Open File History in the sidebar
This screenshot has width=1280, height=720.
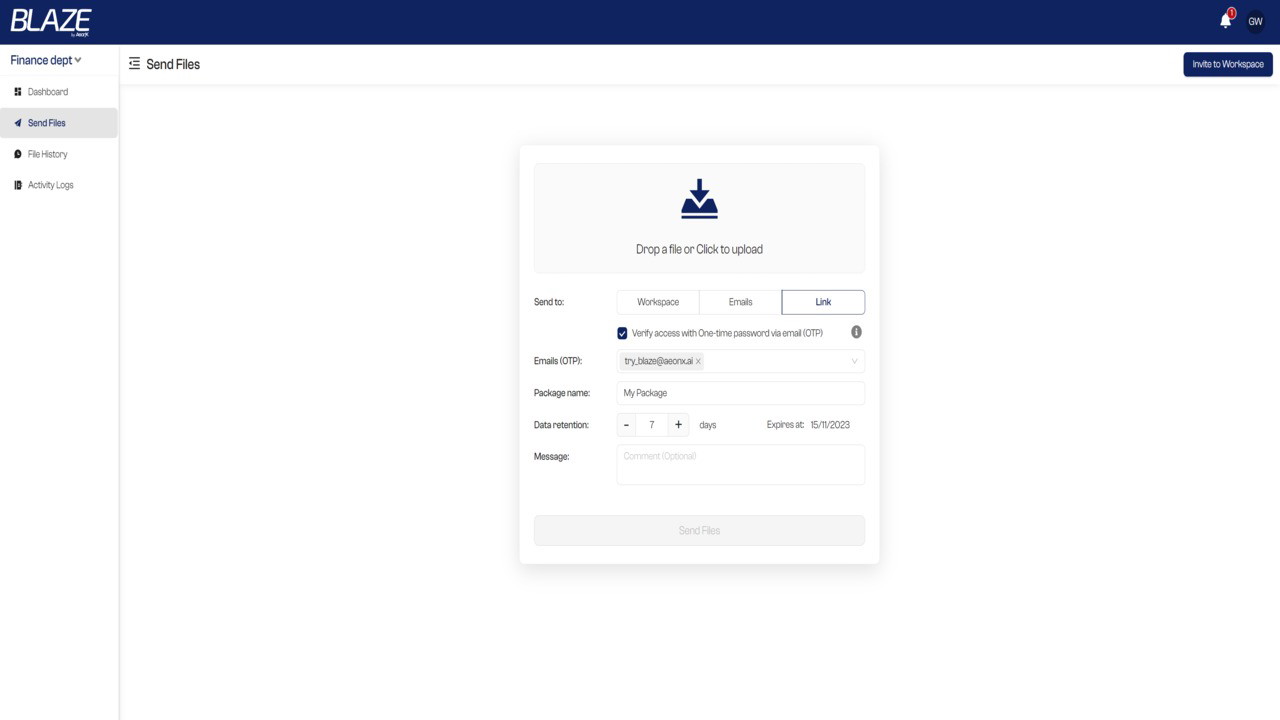click(x=47, y=154)
